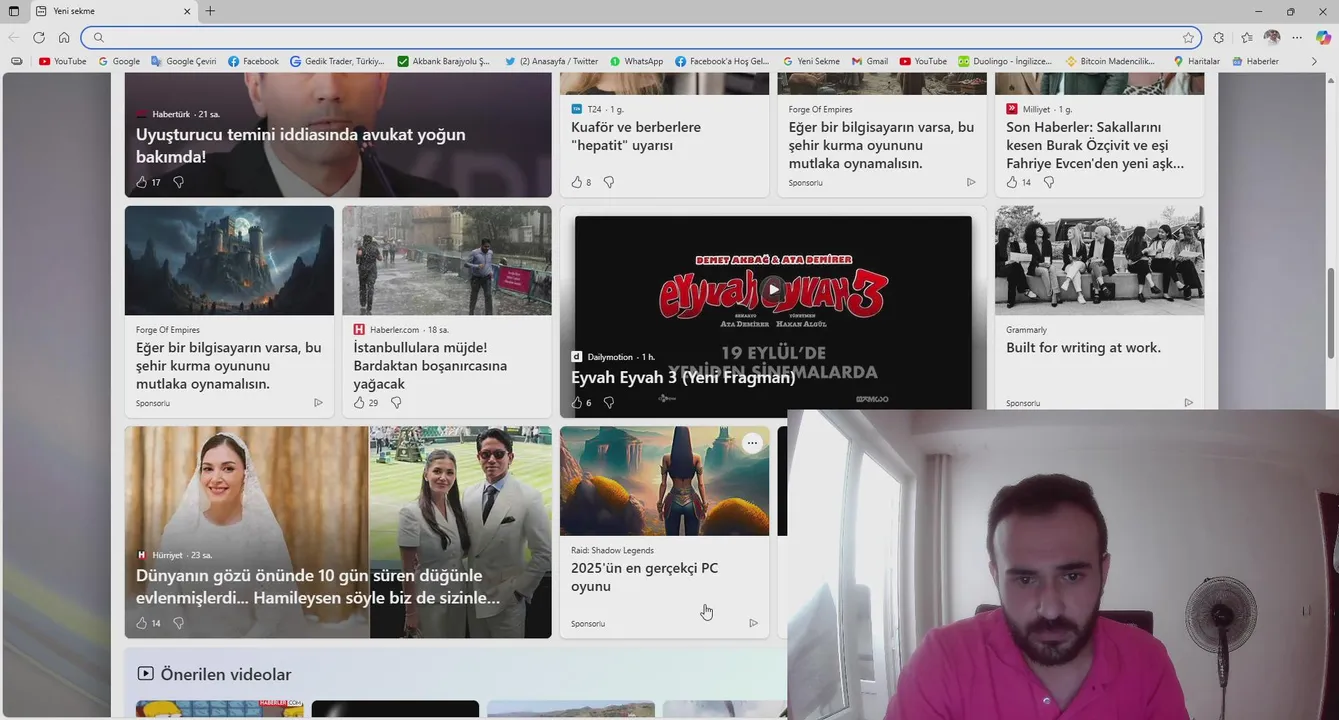Go to the home page icon
The height and width of the screenshot is (720, 1339).
64,37
